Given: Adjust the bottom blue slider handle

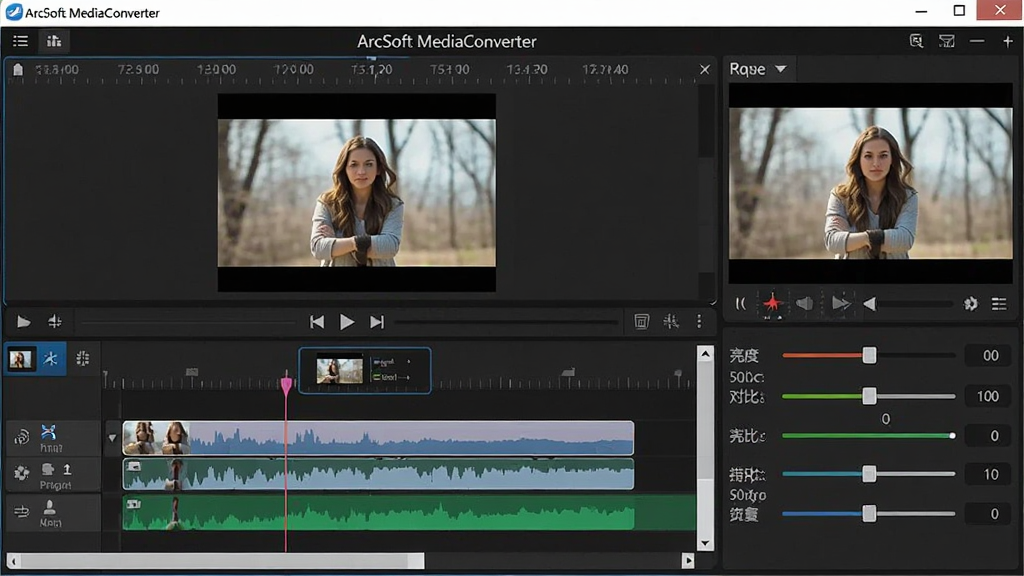Looking at the screenshot, I should (x=869, y=514).
